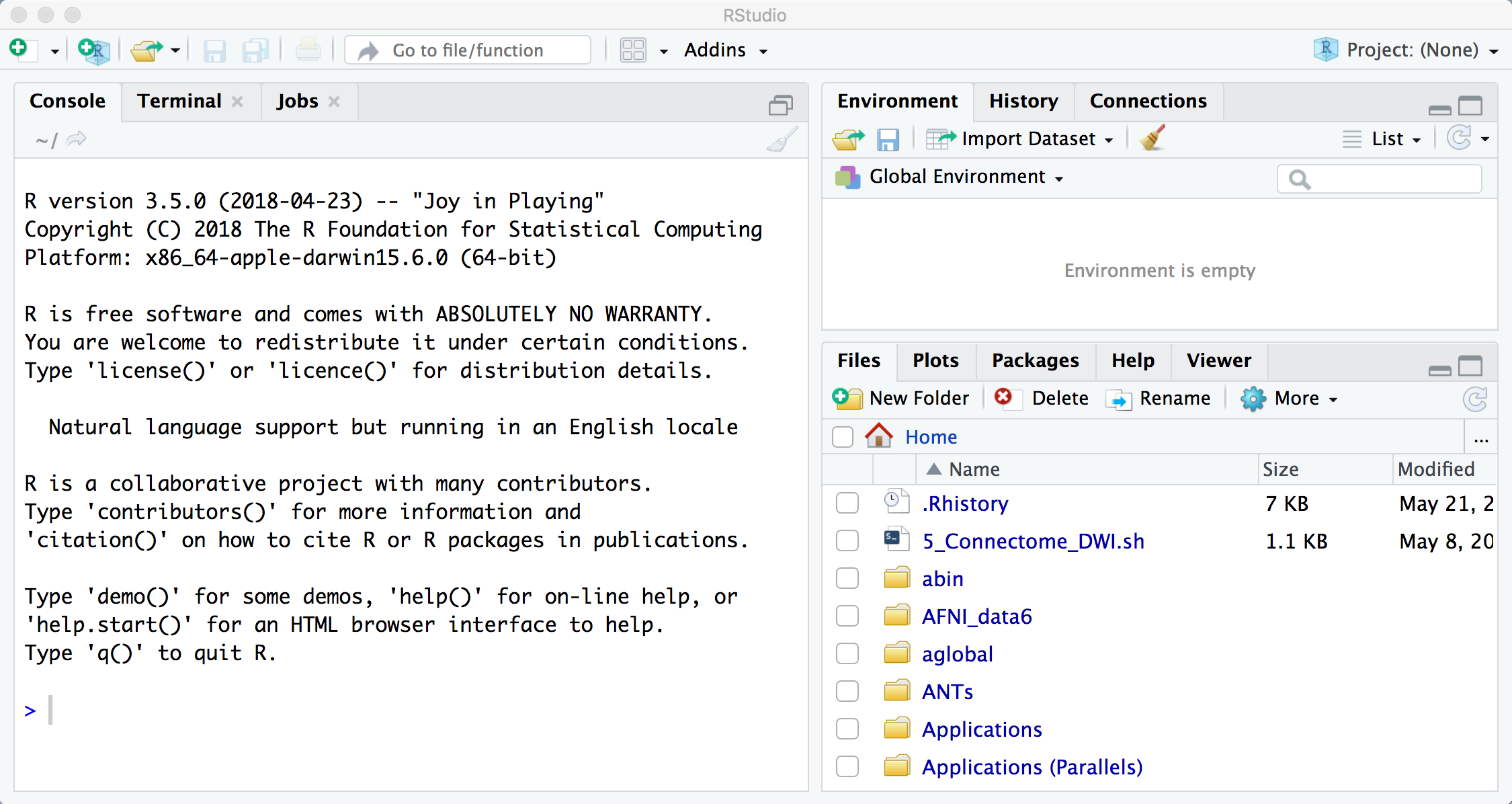Close the Jobs tab
Image resolution: width=1512 pixels, height=804 pixels.
coord(334,102)
